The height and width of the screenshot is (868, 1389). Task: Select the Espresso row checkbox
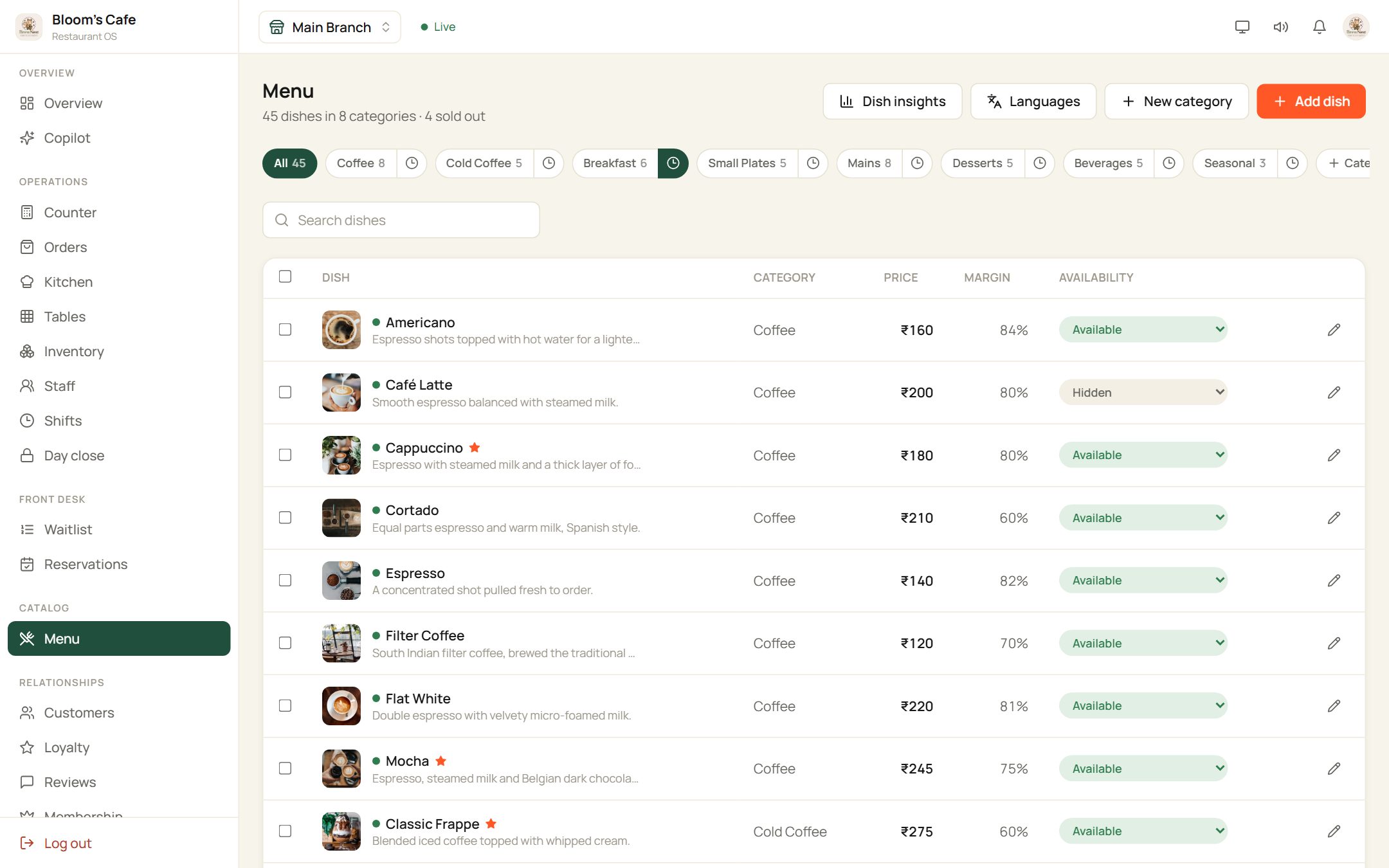click(285, 580)
